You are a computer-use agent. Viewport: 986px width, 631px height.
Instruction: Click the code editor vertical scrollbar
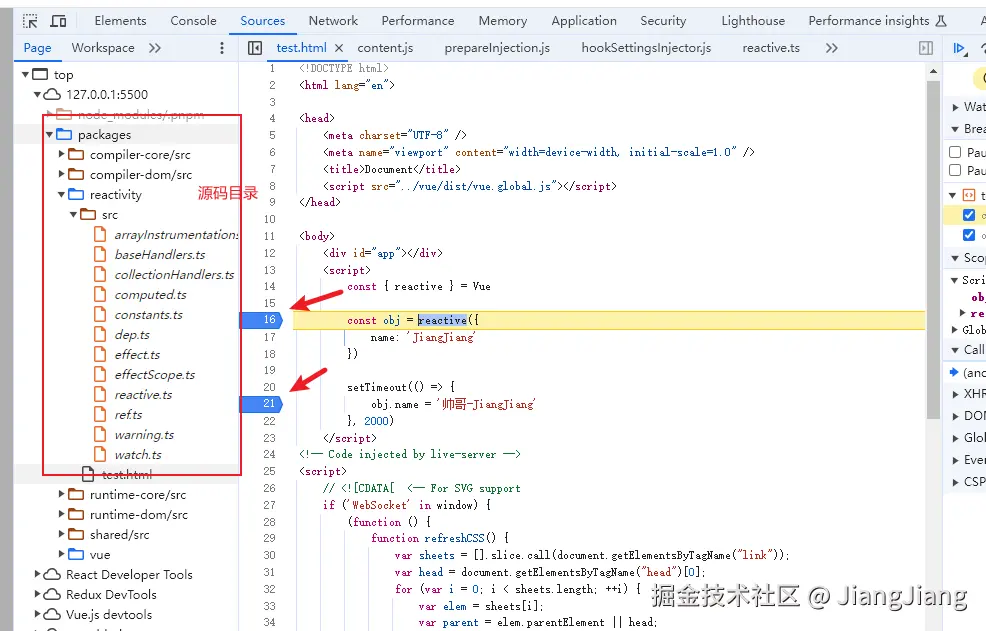tap(933, 250)
